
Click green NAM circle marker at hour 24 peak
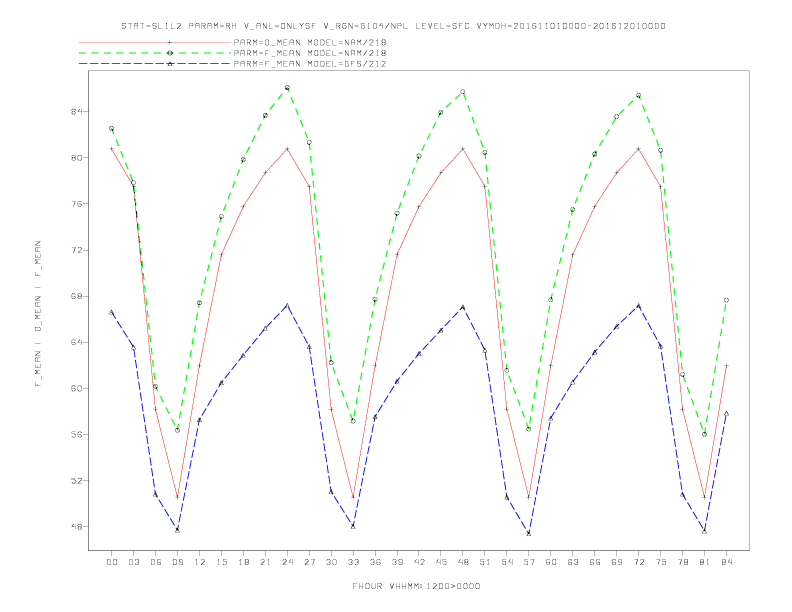click(x=287, y=88)
